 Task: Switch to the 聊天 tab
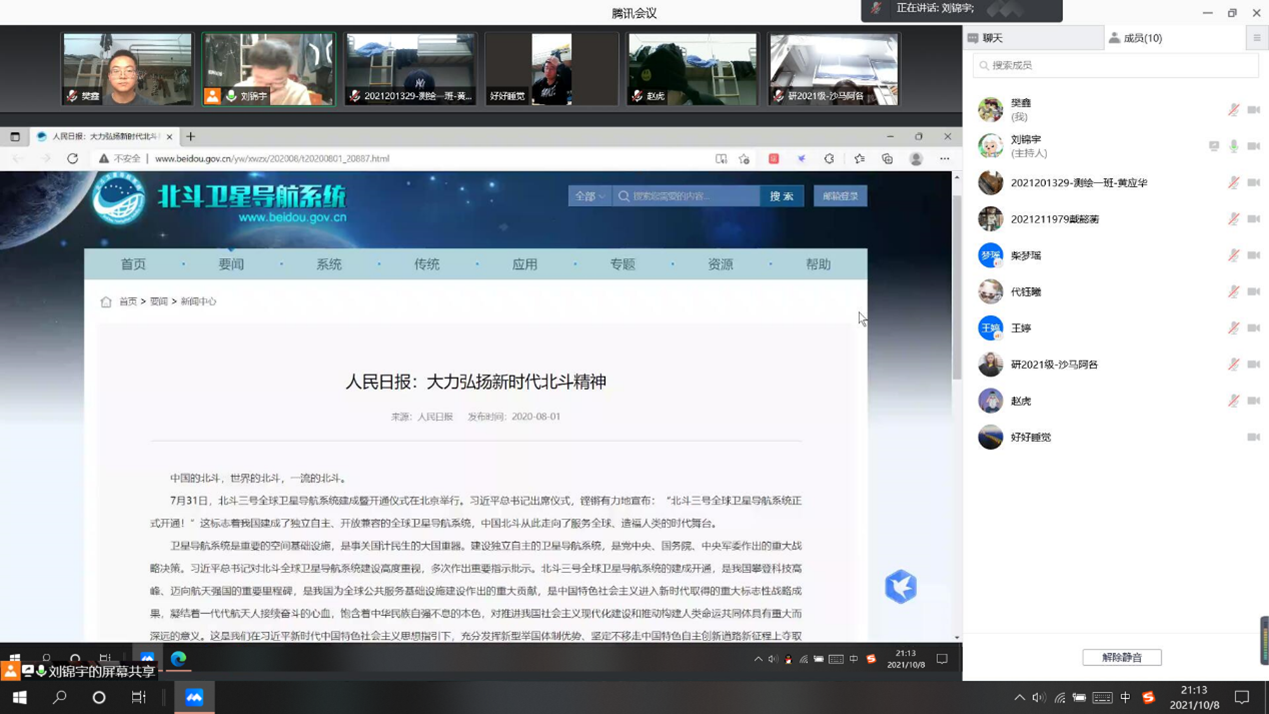[1033, 38]
